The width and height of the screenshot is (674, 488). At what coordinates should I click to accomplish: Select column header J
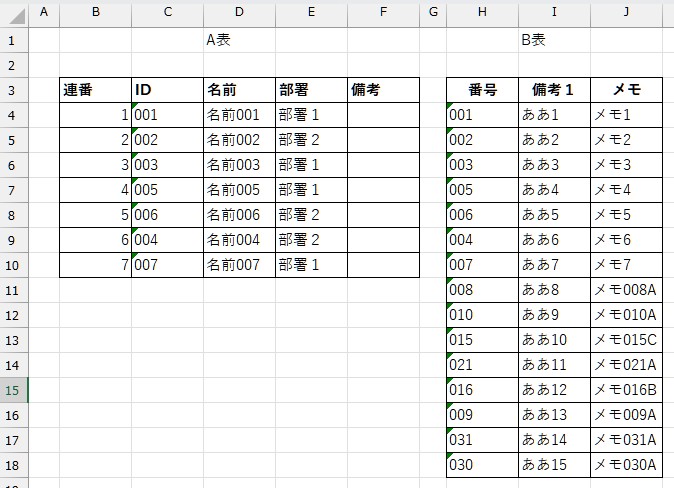626,13
